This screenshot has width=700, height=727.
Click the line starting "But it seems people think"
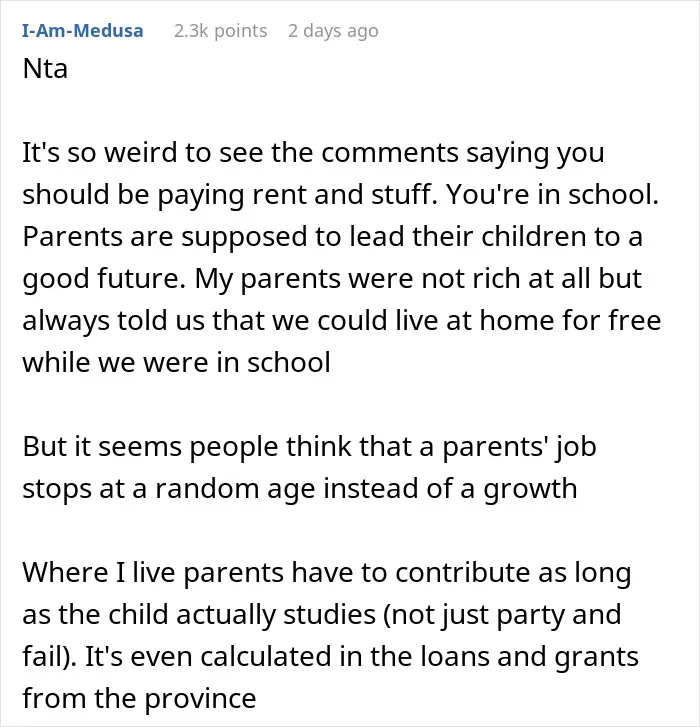coord(309,446)
